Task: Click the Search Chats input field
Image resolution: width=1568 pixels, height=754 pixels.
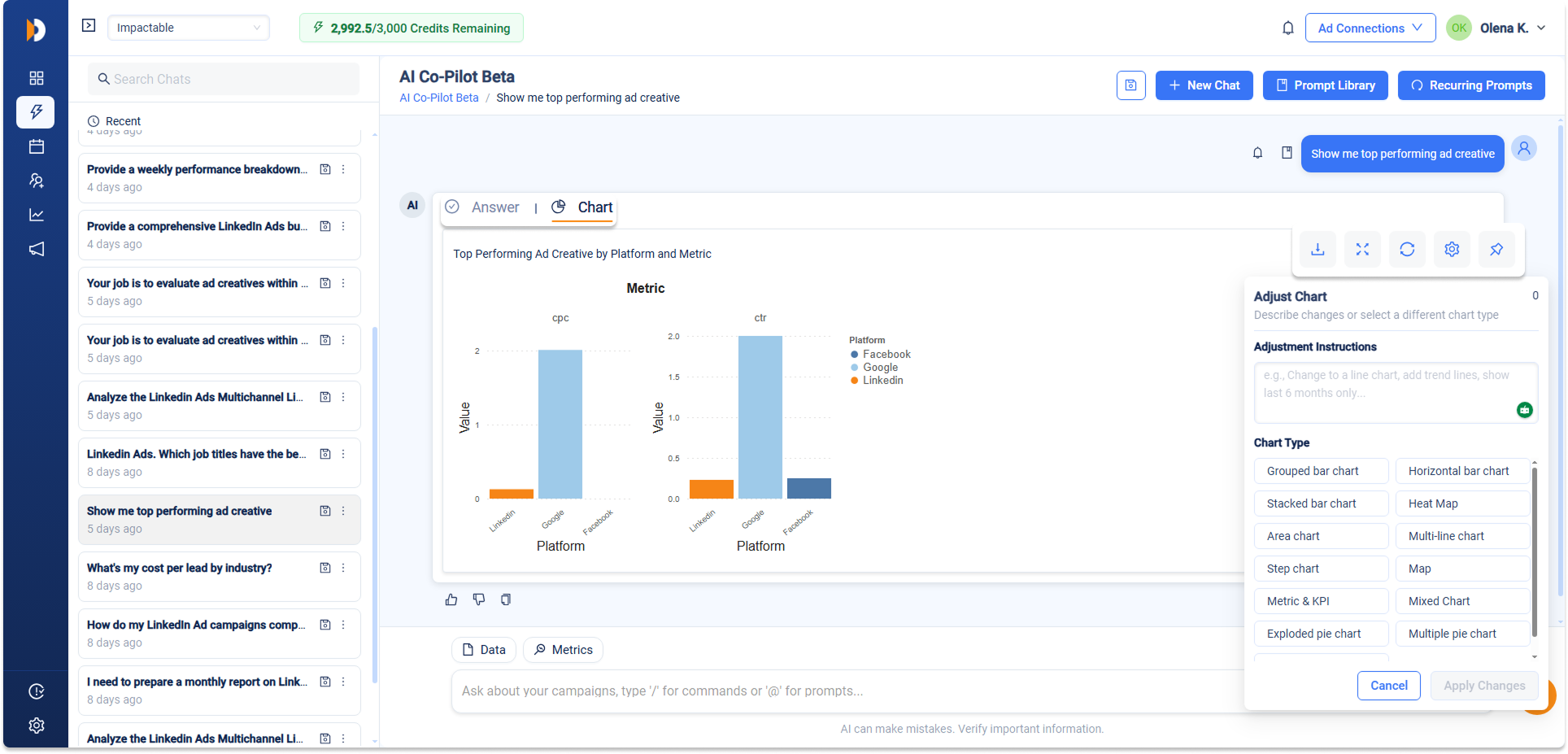Action: click(224, 79)
